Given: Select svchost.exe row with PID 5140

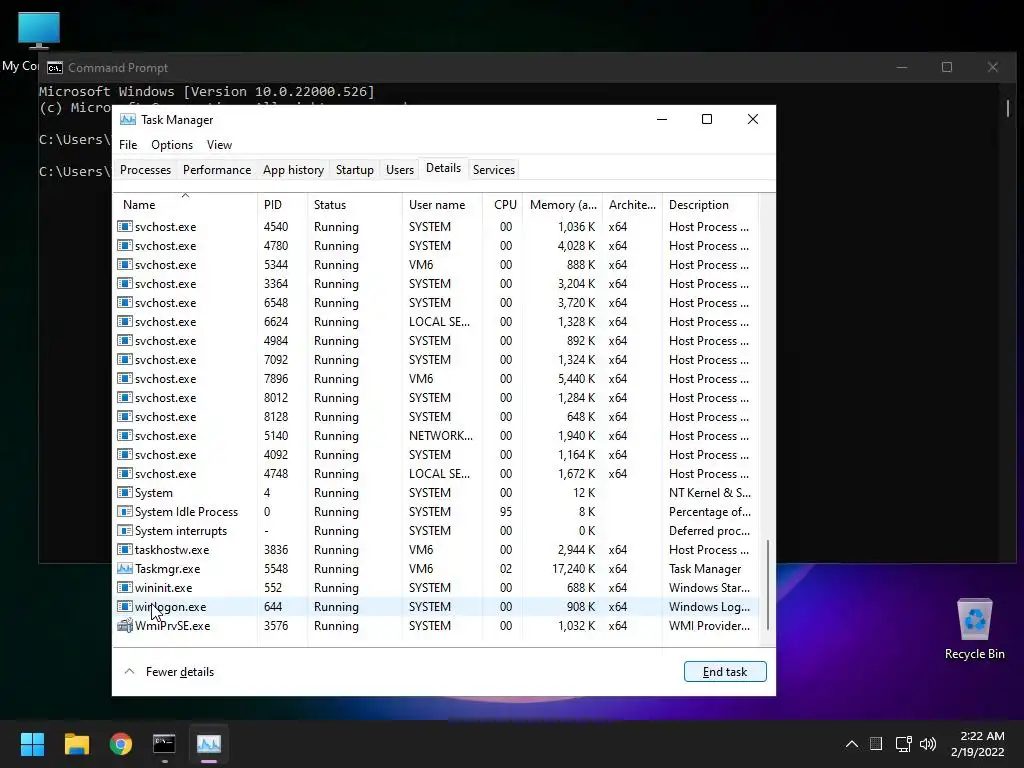Looking at the screenshot, I should click(436, 436).
